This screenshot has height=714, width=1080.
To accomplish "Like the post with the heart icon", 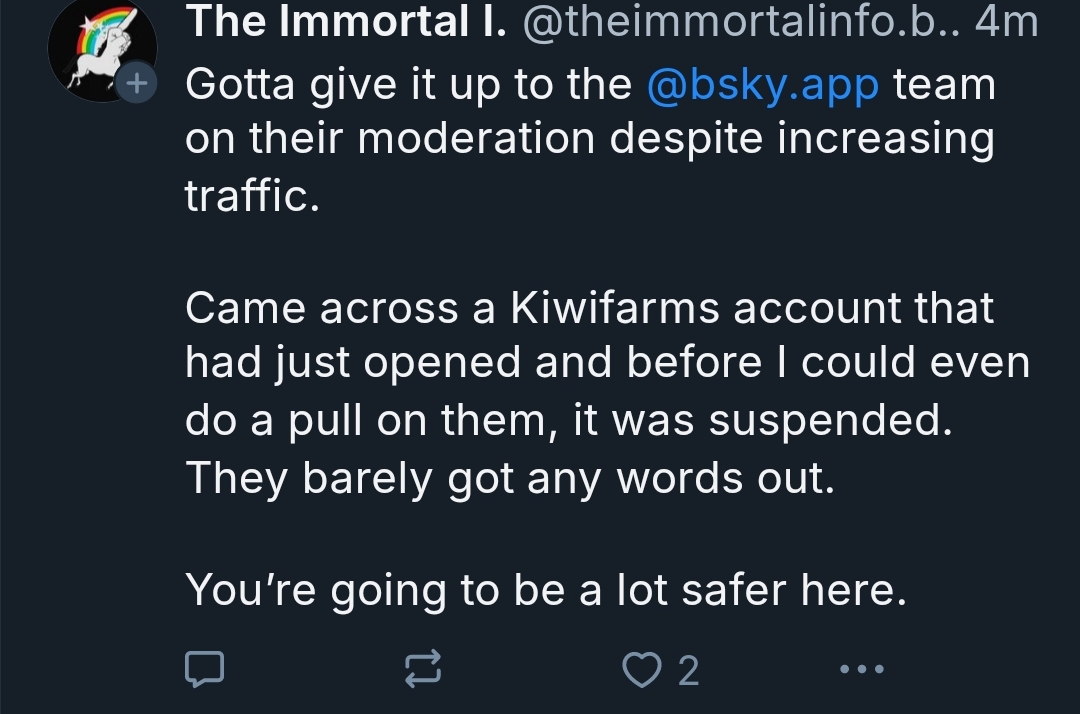I will point(638,669).
